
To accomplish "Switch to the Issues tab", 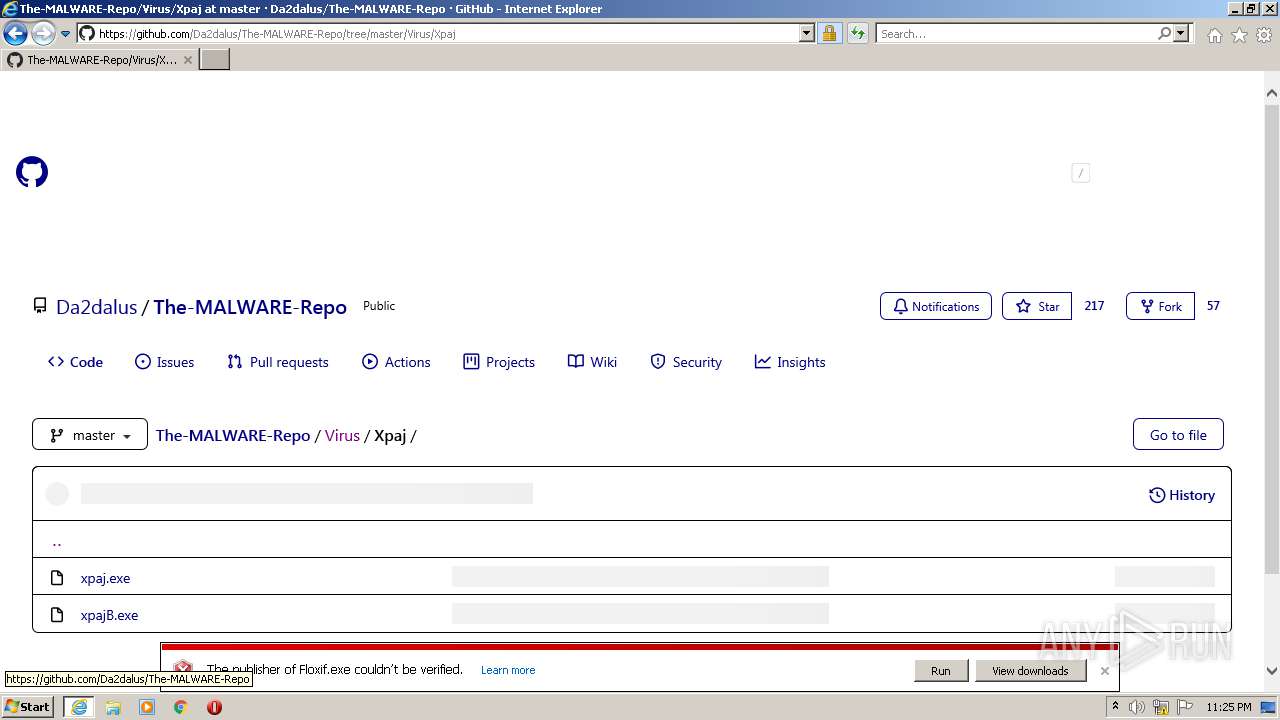I will point(164,362).
